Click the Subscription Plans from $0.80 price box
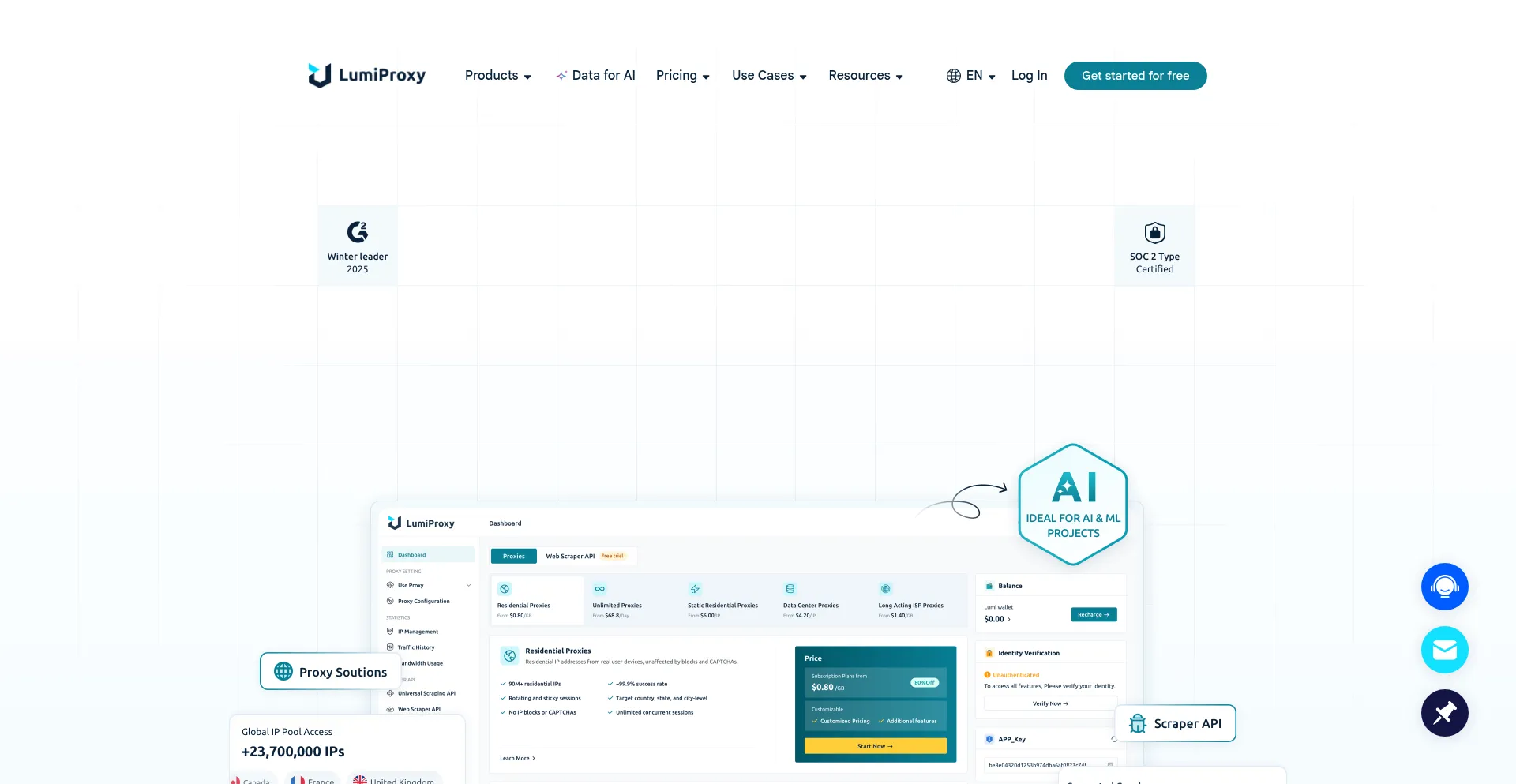Image resolution: width=1516 pixels, height=784 pixels. (875, 682)
